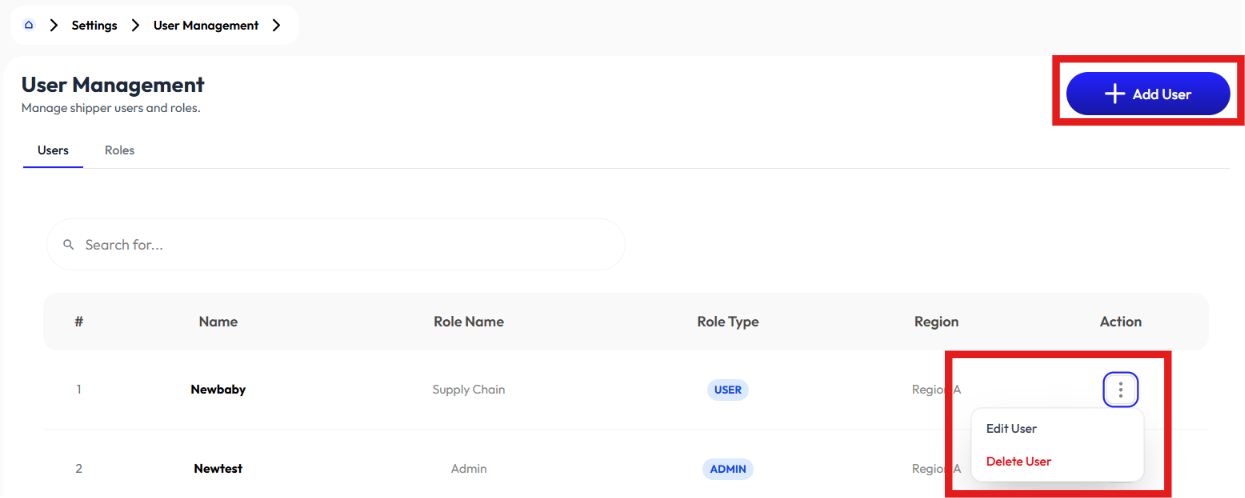
Task: Choose Delete User from the action menu
Action: (x=1018, y=461)
